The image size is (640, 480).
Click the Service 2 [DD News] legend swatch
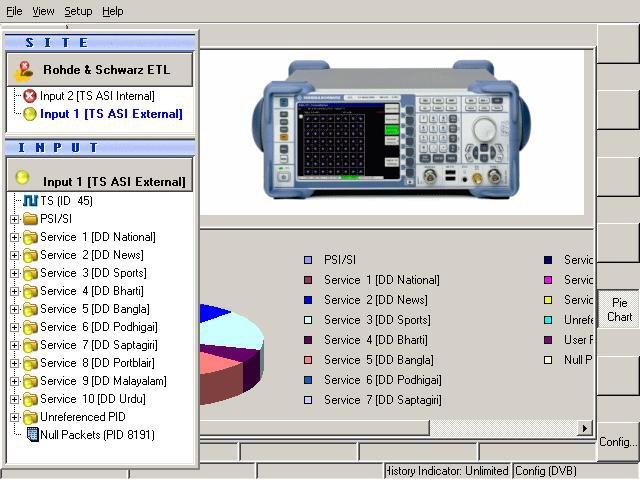(x=308, y=300)
